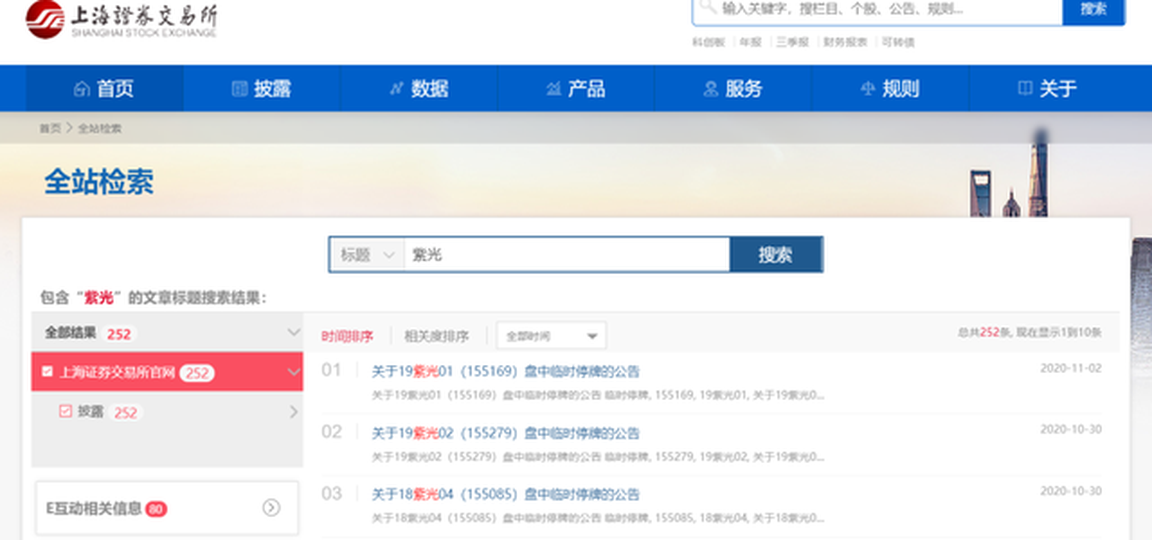
Task: Click the disclosure icon beside 披露
Action: click(x=239, y=89)
